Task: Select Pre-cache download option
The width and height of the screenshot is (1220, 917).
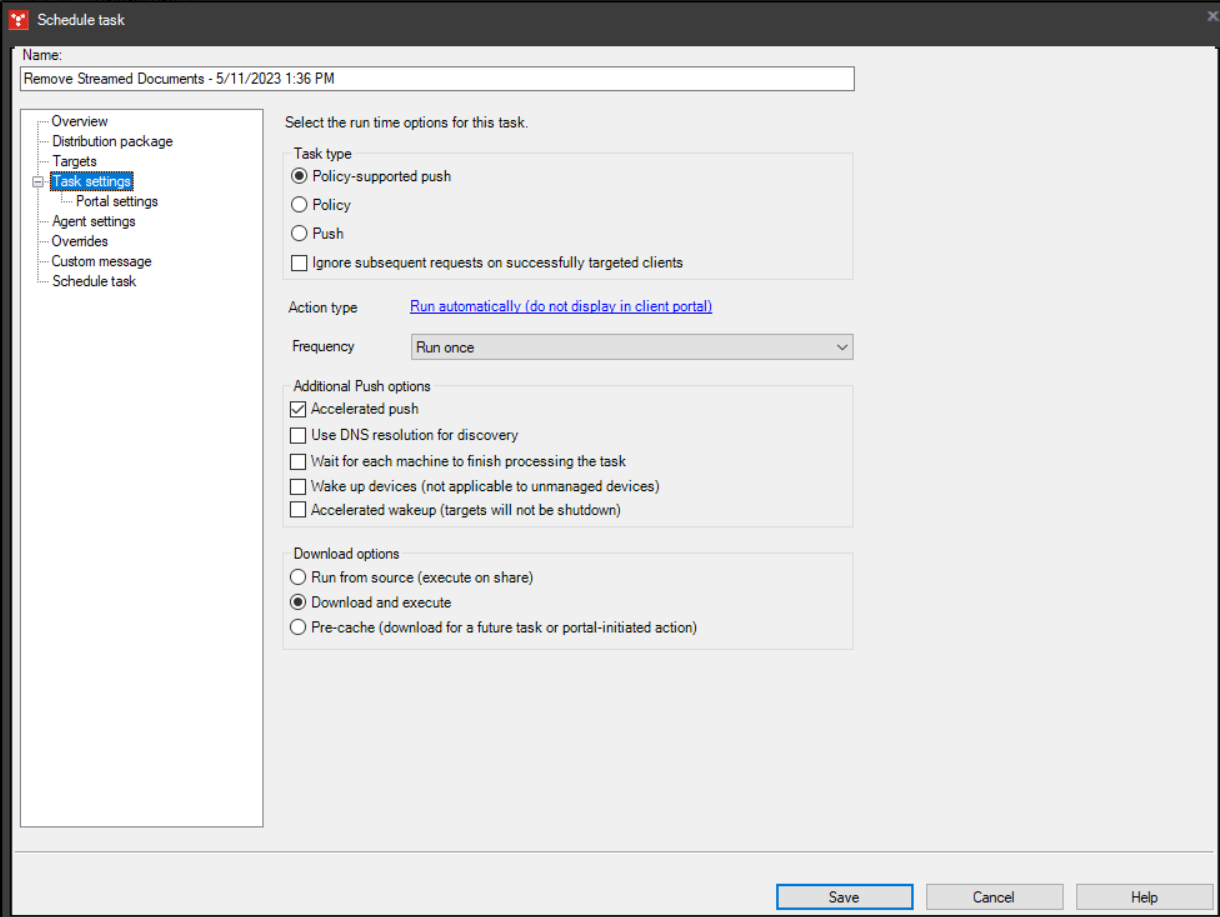Action: pyautogui.click(x=297, y=628)
